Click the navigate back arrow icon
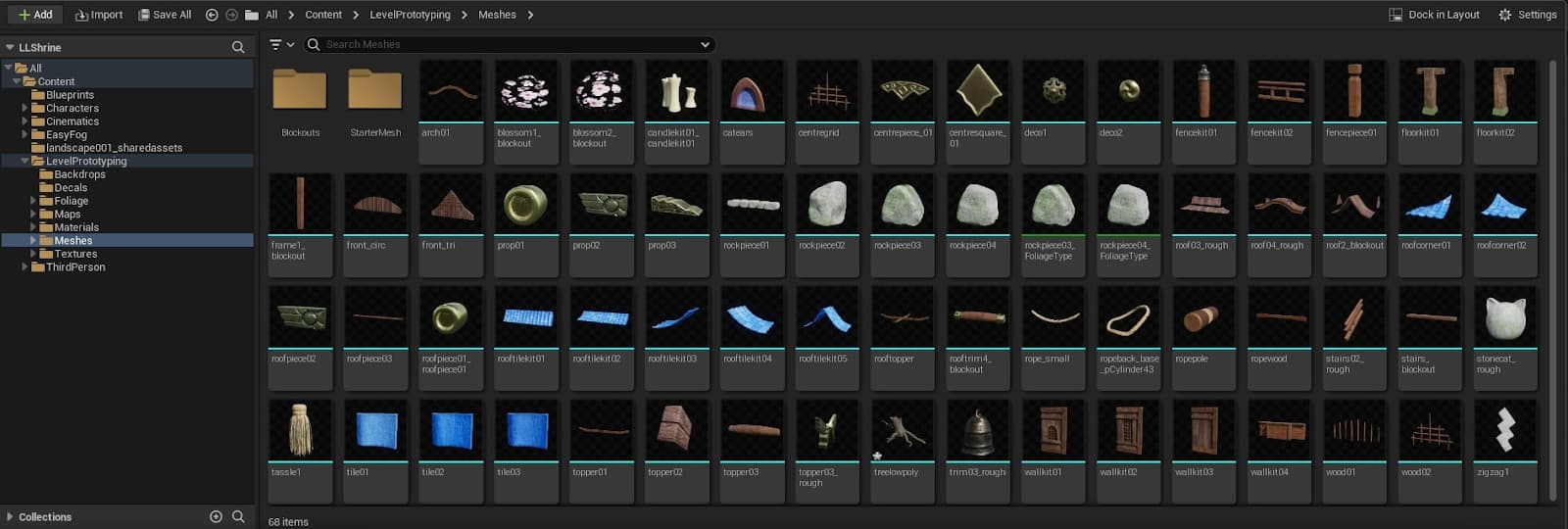Image resolution: width=1568 pixels, height=529 pixels. (212, 15)
